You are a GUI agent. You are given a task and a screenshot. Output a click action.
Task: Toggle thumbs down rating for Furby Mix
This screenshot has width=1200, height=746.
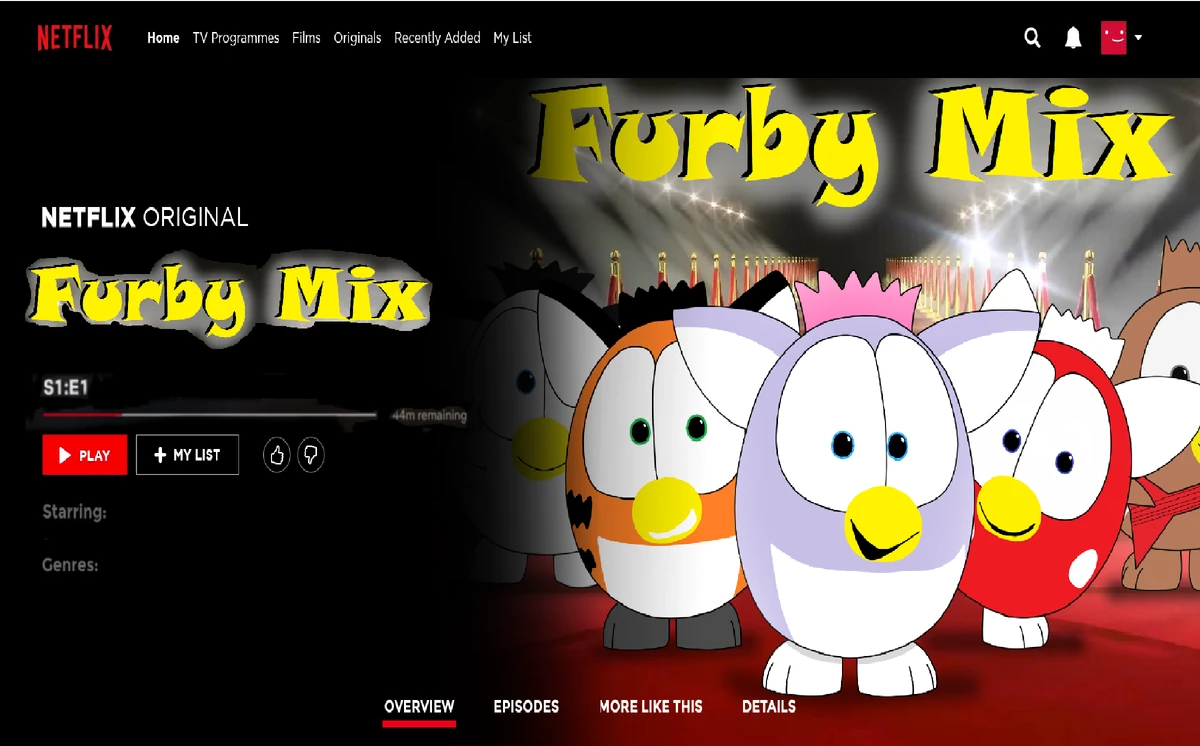[310, 455]
